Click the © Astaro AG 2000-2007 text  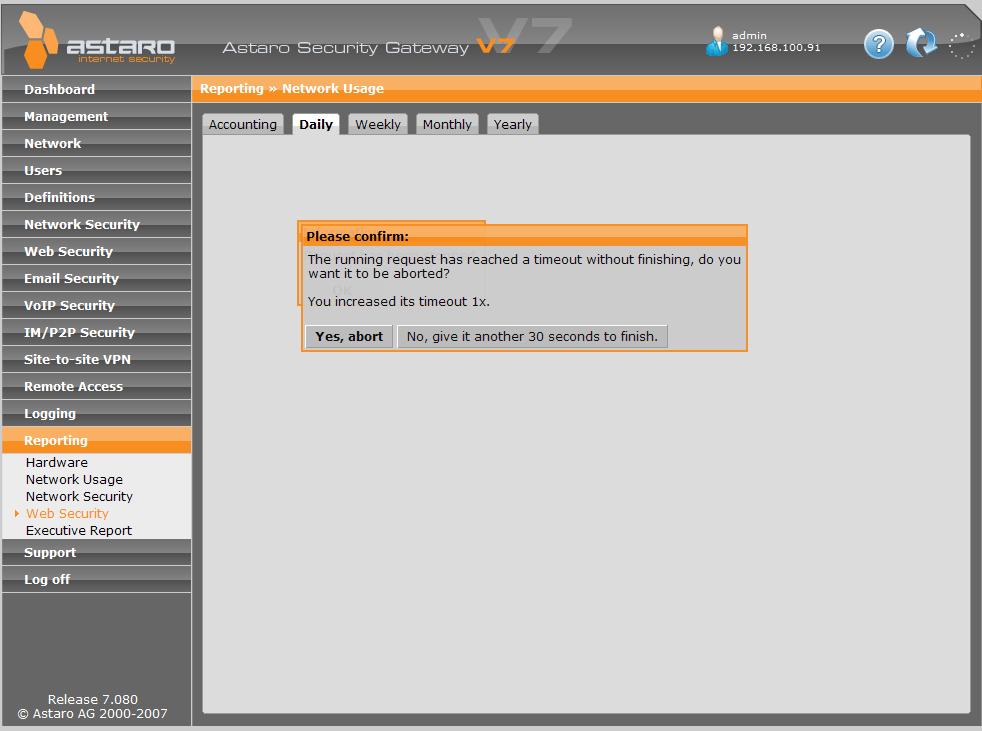pyautogui.click(x=93, y=713)
